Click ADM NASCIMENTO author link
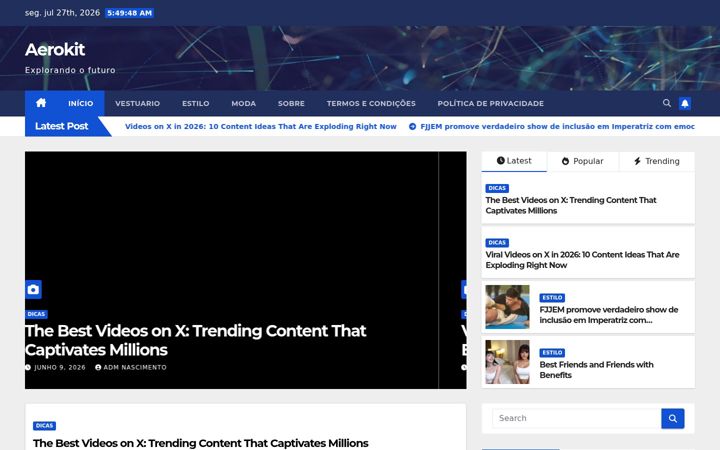Screen dimensions: 720x450 [135, 367]
